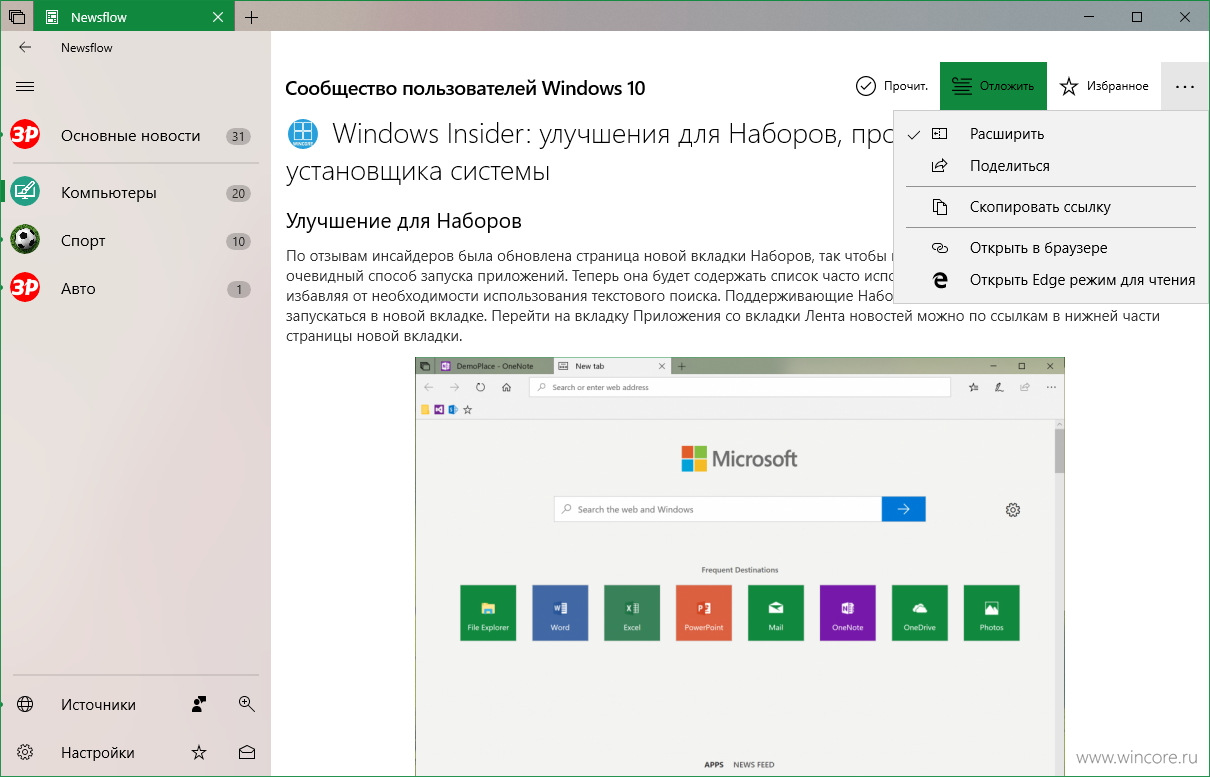Open Настройки gear icon
Image resolution: width=1210 pixels, height=777 pixels.
25,752
